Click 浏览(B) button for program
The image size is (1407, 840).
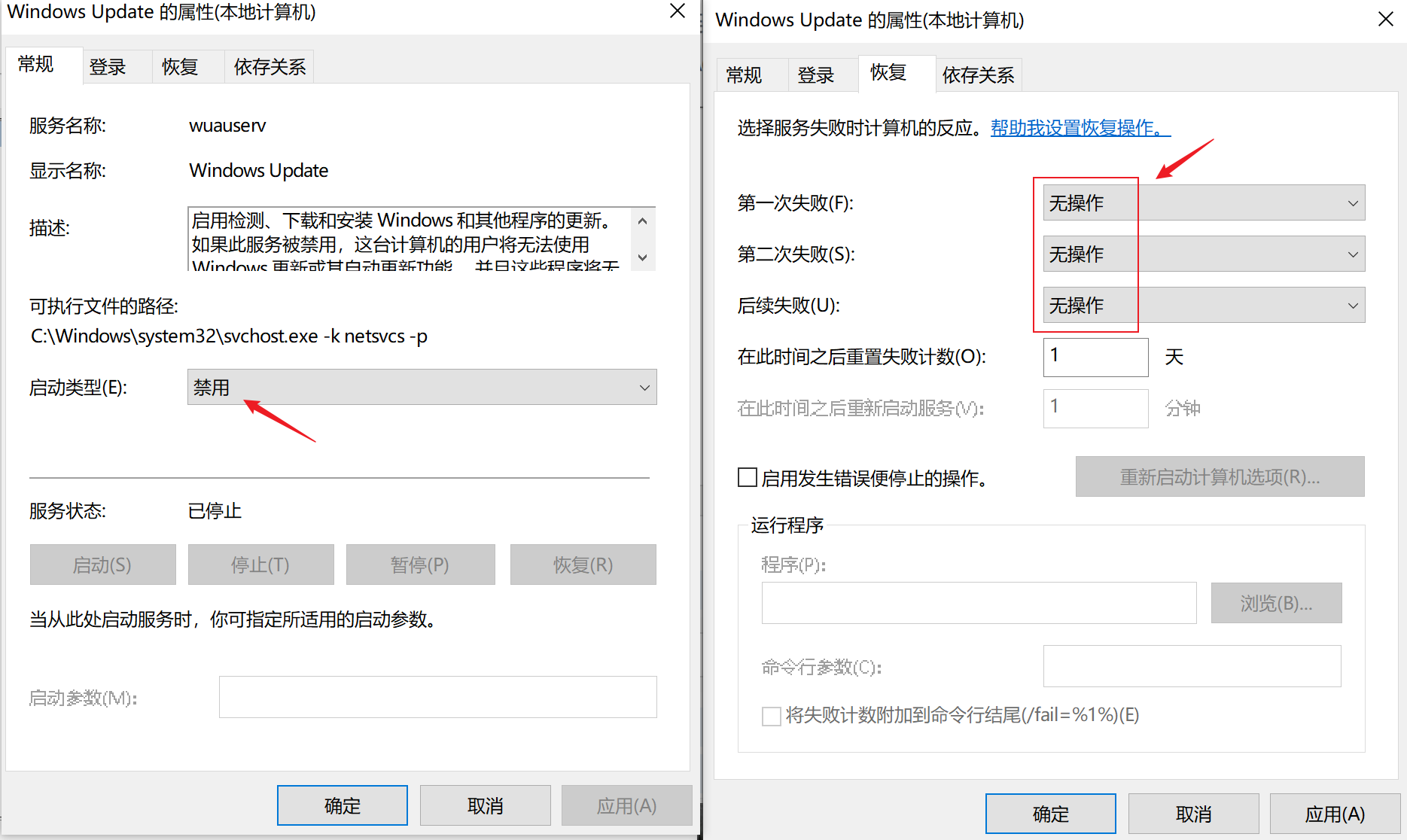pyautogui.click(x=1276, y=603)
